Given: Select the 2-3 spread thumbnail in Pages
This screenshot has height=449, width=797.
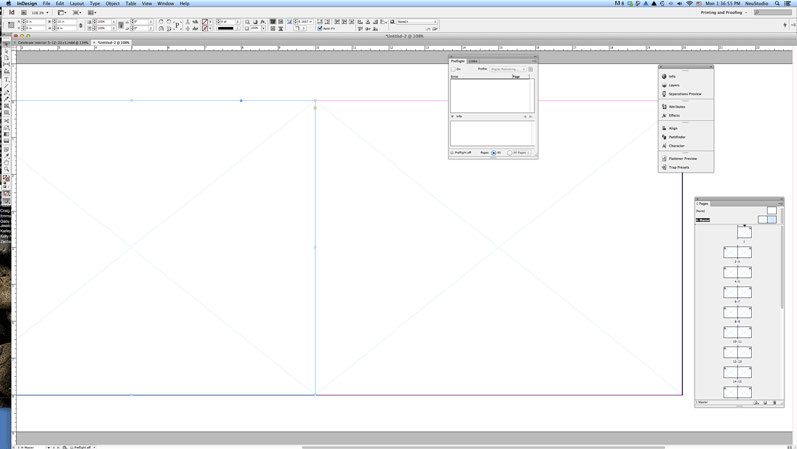Looking at the screenshot, I should 737,252.
